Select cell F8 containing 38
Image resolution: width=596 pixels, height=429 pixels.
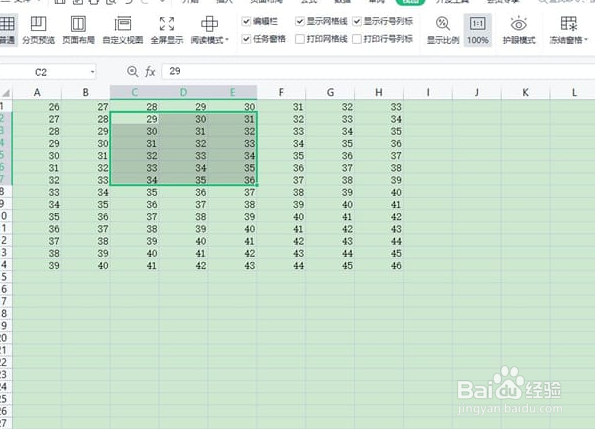[x=281, y=192]
